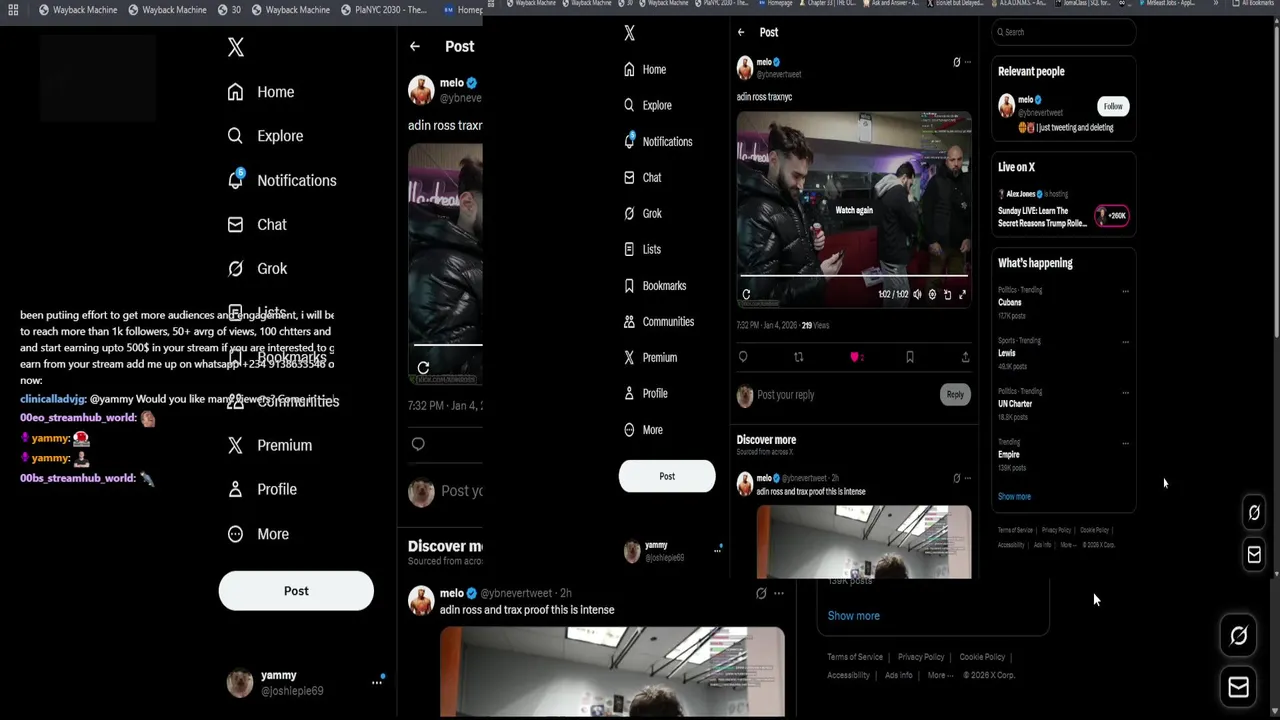
Task: Open the All Bookmarks folder in bookmarks bar
Action: (x=1252, y=3)
